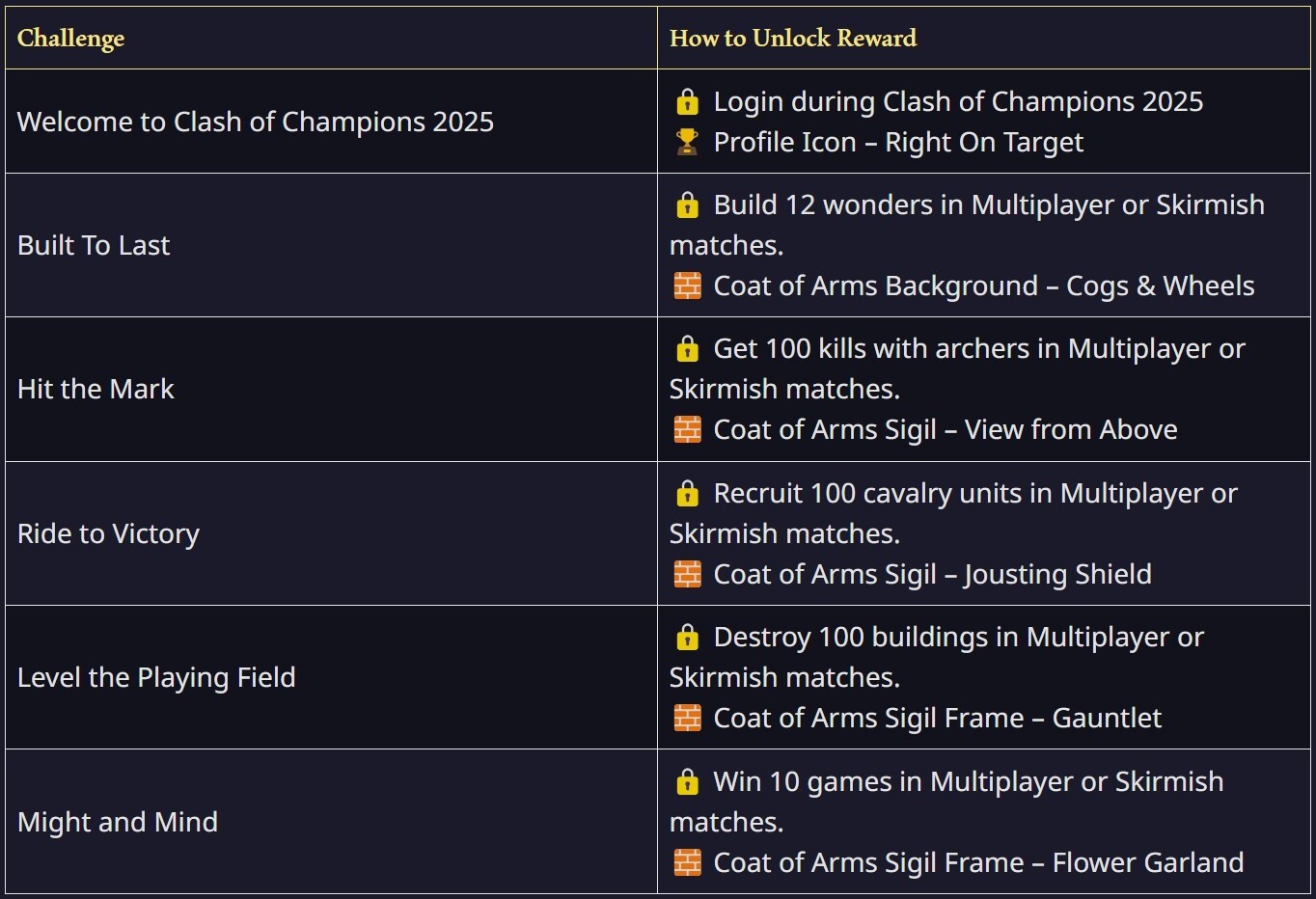The image size is (1316, 899).
Task: Select the Welcome to Clash of Champions 2025 cell
Action: pos(256,122)
